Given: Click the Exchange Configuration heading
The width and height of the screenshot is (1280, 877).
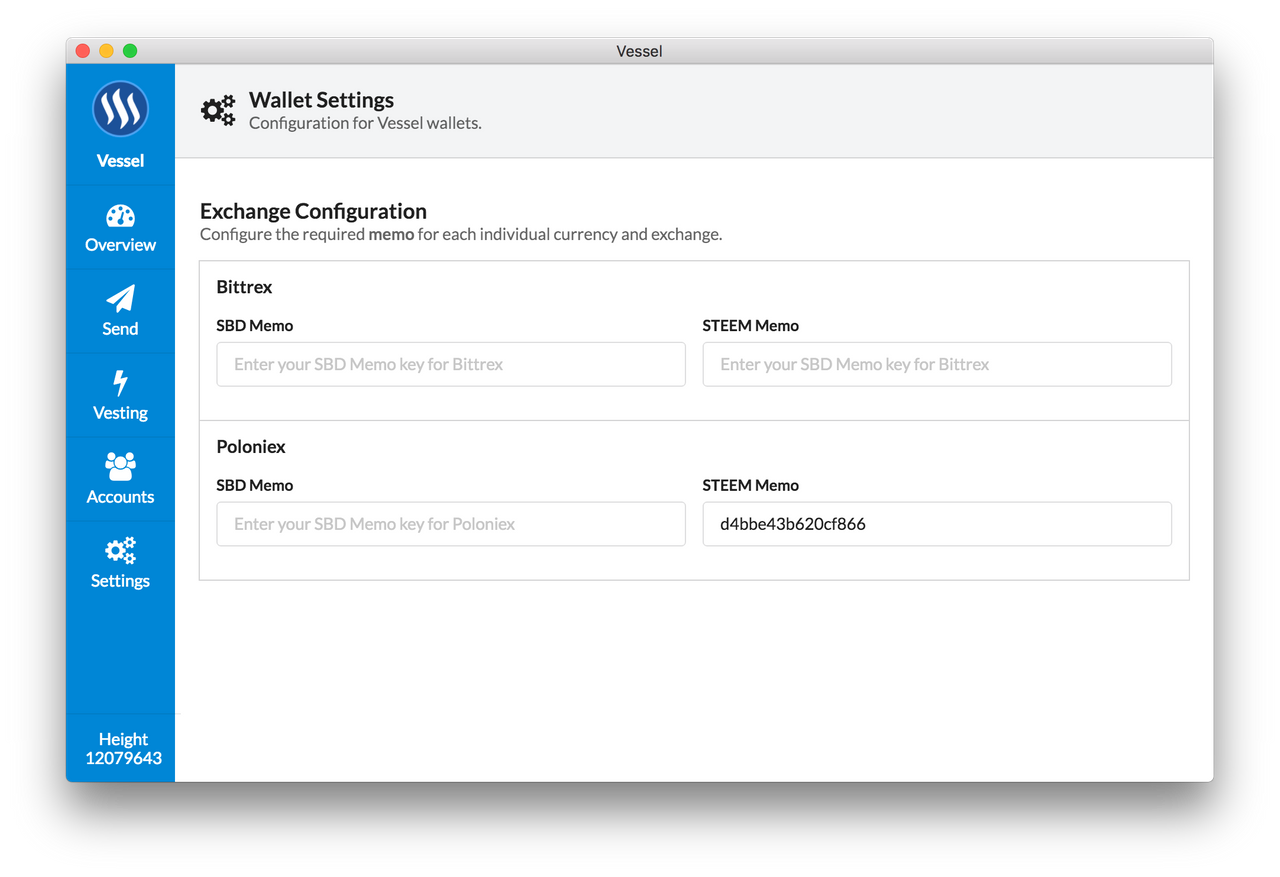Looking at the screenshot, I should [x=313, y=211].
